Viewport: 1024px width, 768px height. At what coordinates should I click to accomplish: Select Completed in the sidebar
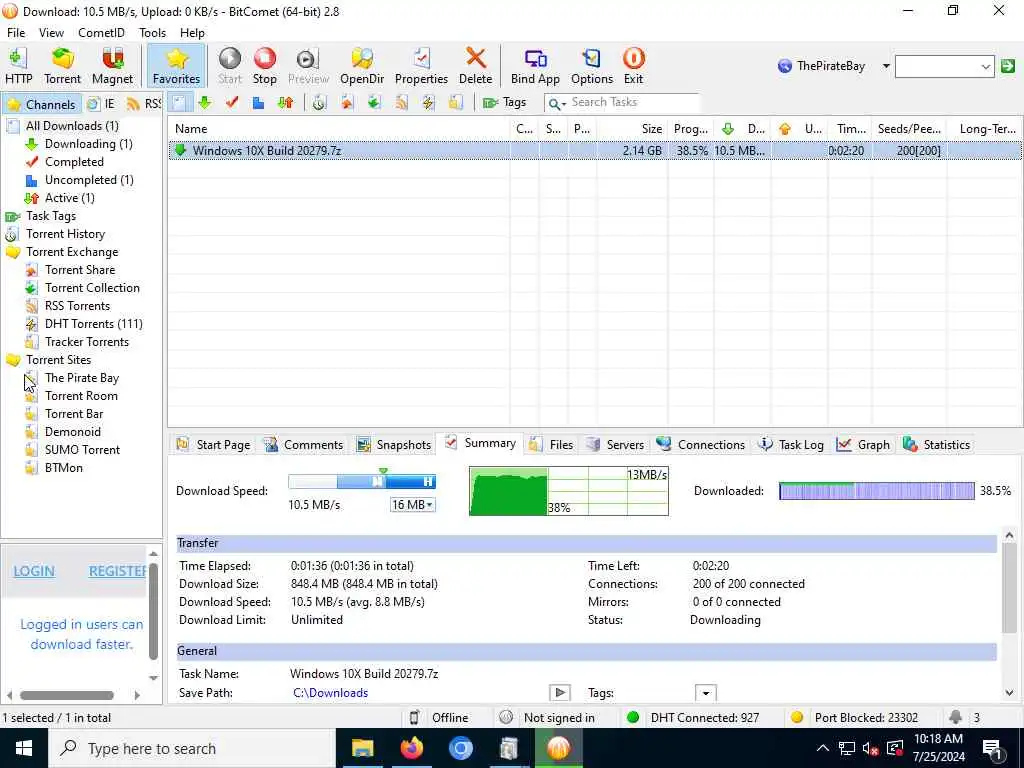74,162
